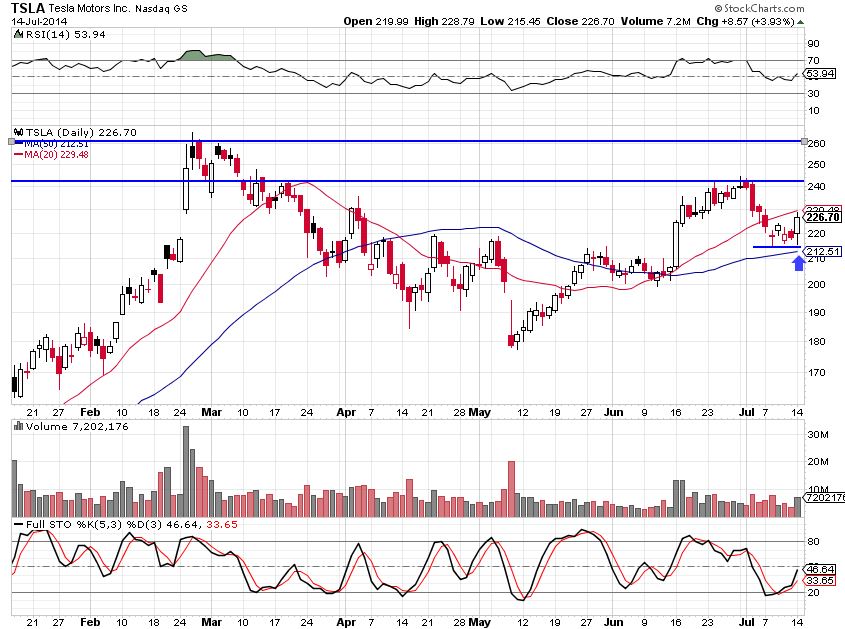Click the 250 price axis label

(x=816, y=164)
